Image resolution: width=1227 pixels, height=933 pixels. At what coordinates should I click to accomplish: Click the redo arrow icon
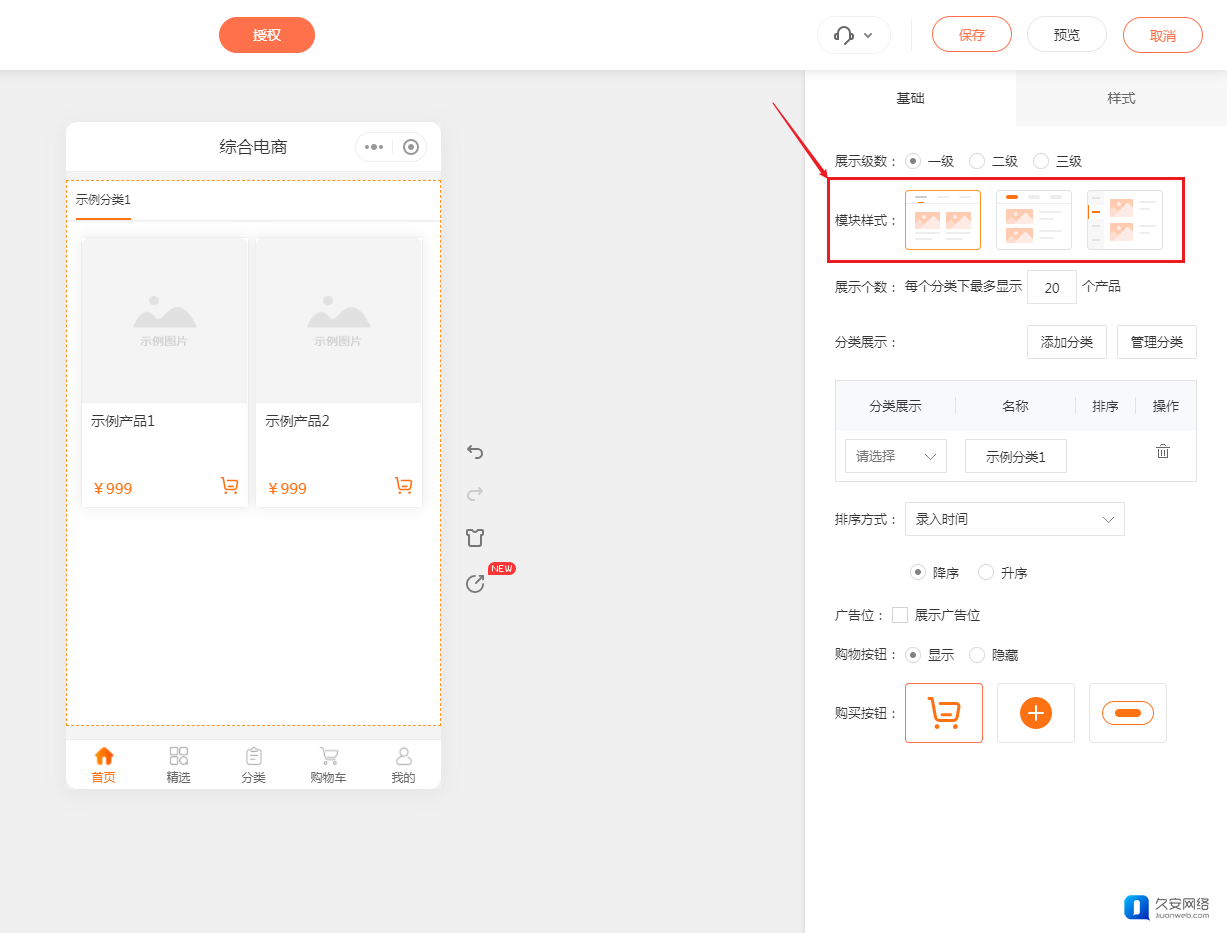(475, 493)
